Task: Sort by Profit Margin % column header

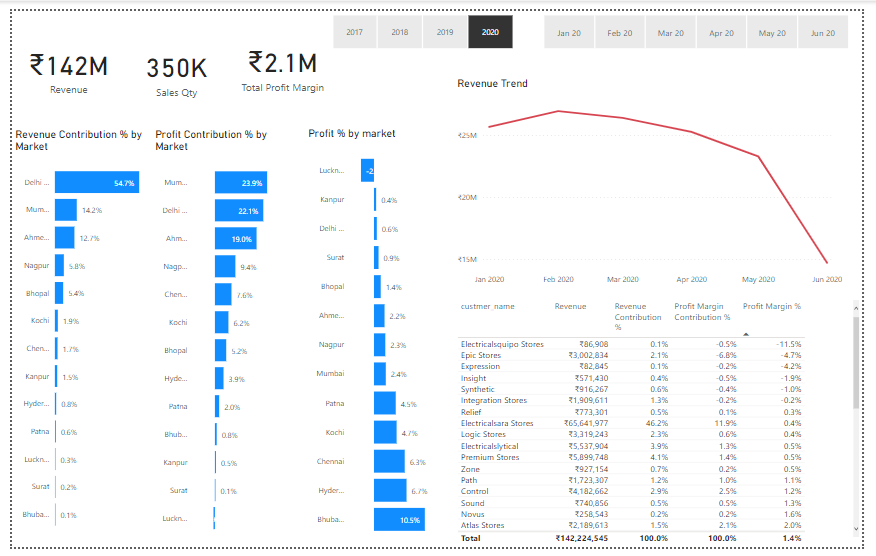Action: 772,306
